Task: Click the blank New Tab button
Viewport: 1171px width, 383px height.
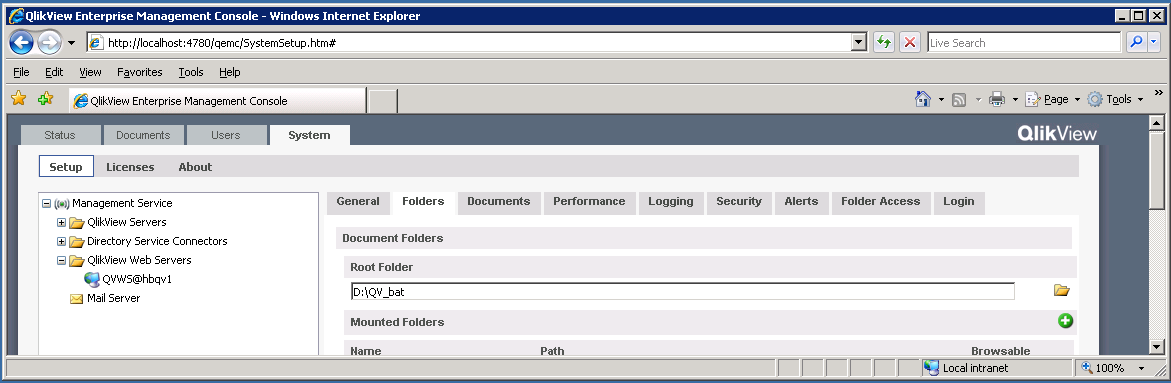Action: (x=383, y=101)
